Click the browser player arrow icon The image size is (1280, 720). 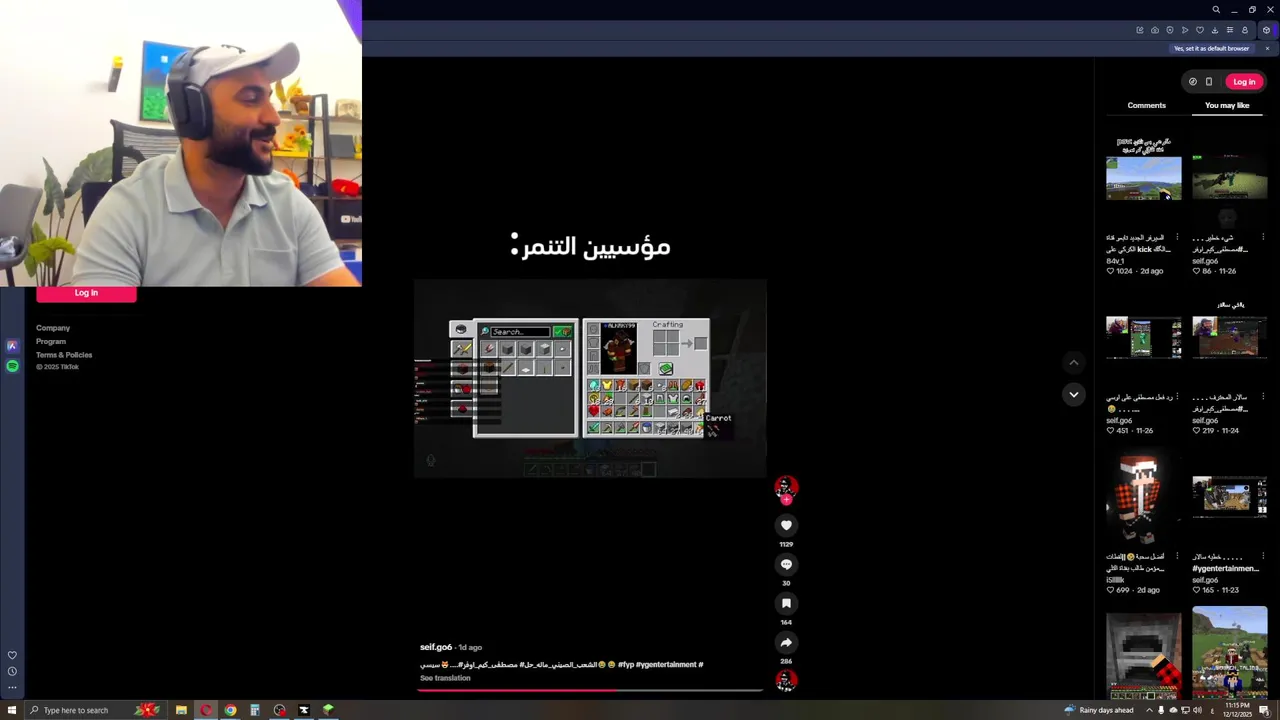pos(1185,30)
